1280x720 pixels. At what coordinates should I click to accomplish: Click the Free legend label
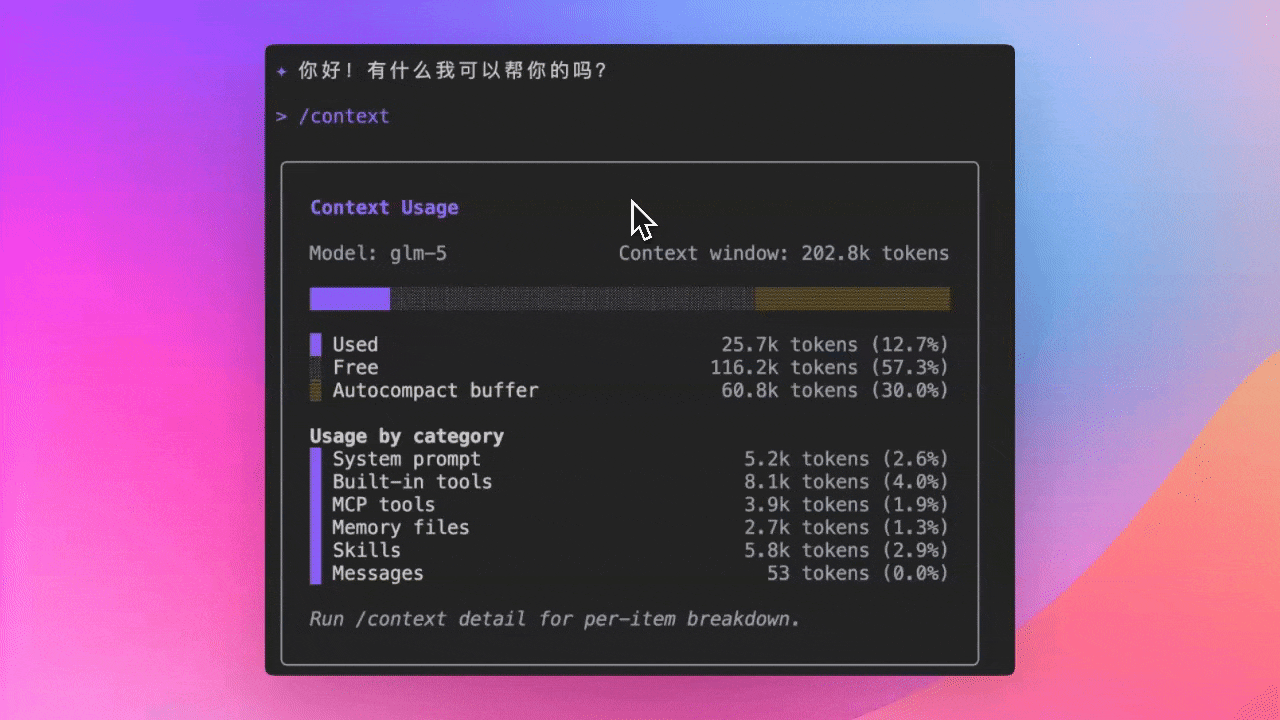(355, 367)
